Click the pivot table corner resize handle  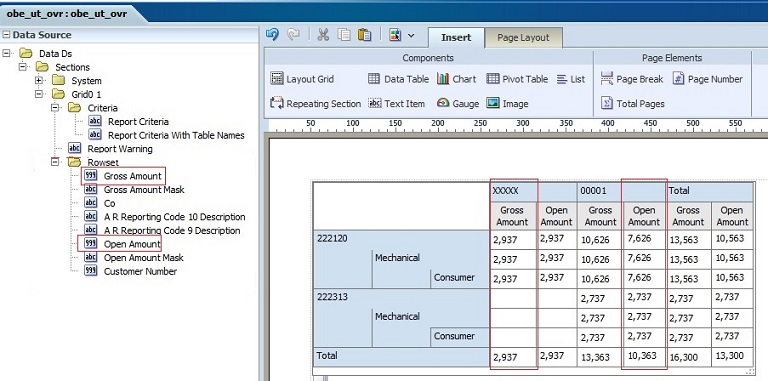(x=750, y=371)
